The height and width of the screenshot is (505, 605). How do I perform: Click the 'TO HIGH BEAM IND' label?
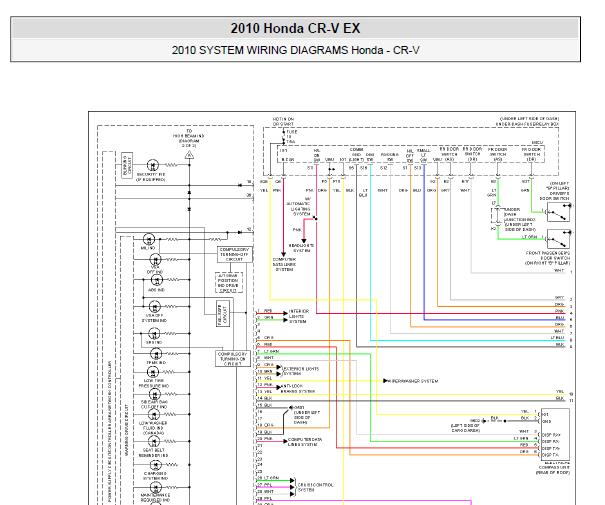(x=188, y=138)
